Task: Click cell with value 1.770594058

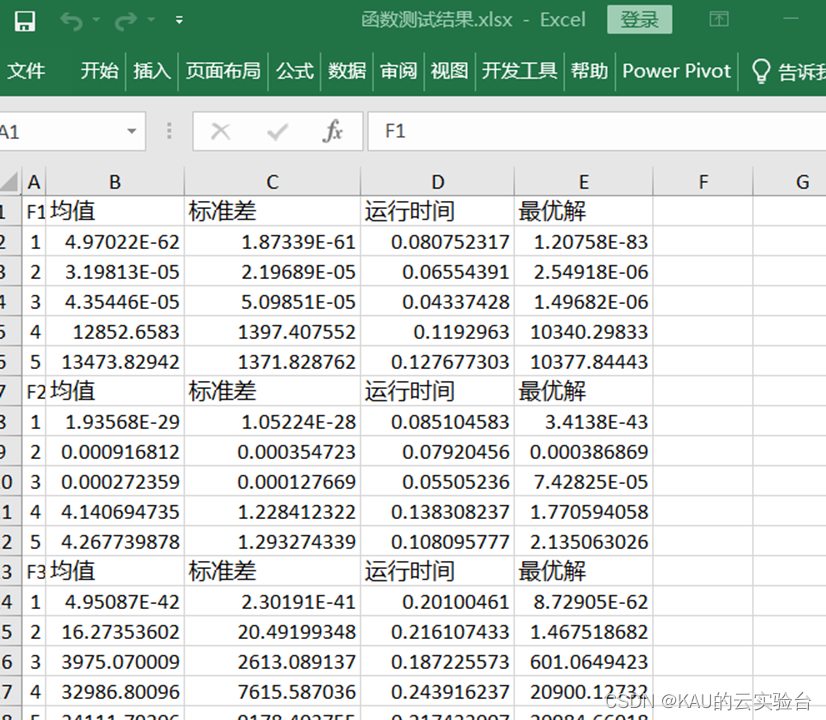Action: pyautogui.click(x=584, y=511)
